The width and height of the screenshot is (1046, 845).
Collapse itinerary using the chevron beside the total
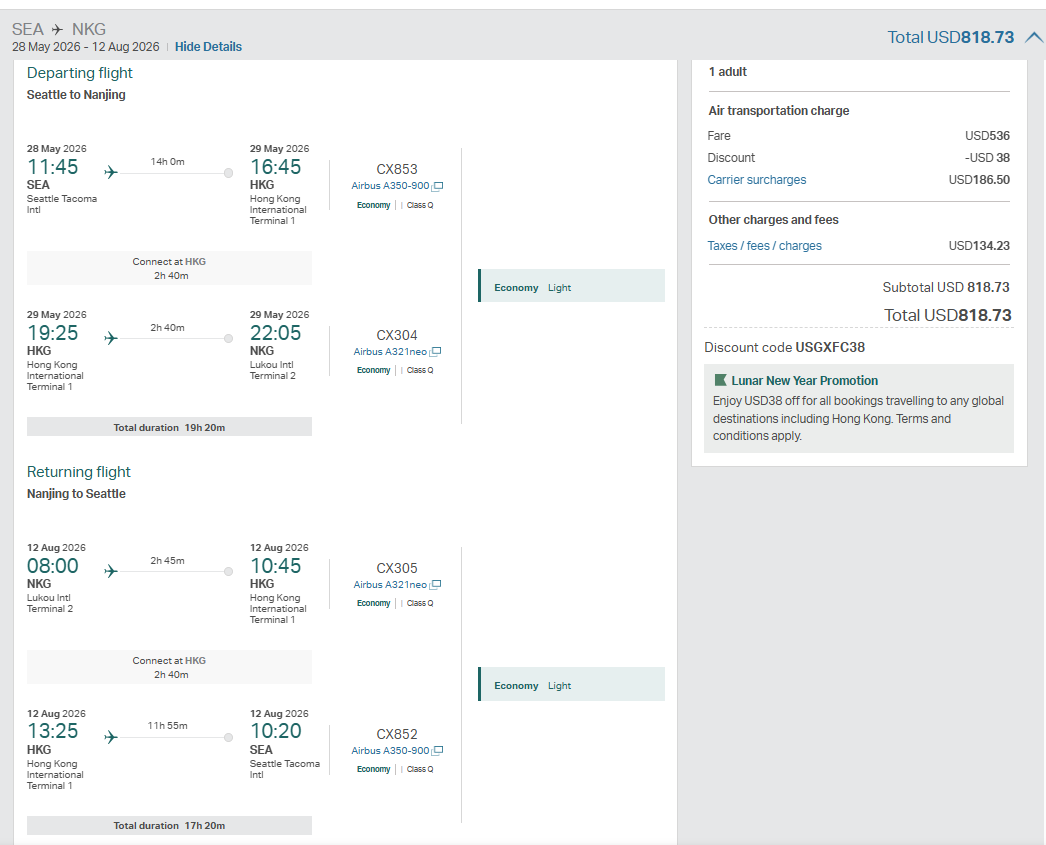click(1034, 38)
